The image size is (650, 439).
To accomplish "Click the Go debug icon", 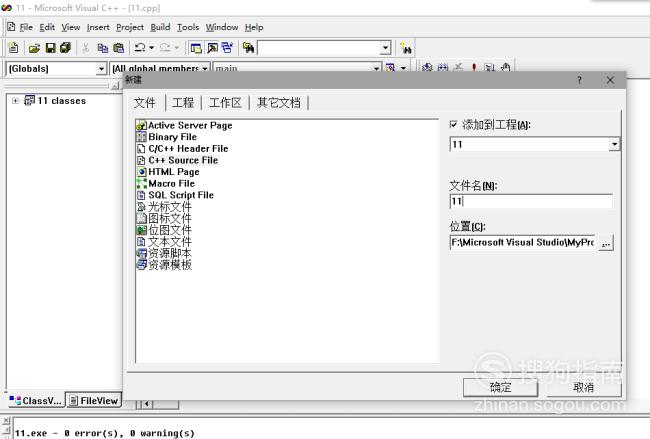I will [490, 67].
